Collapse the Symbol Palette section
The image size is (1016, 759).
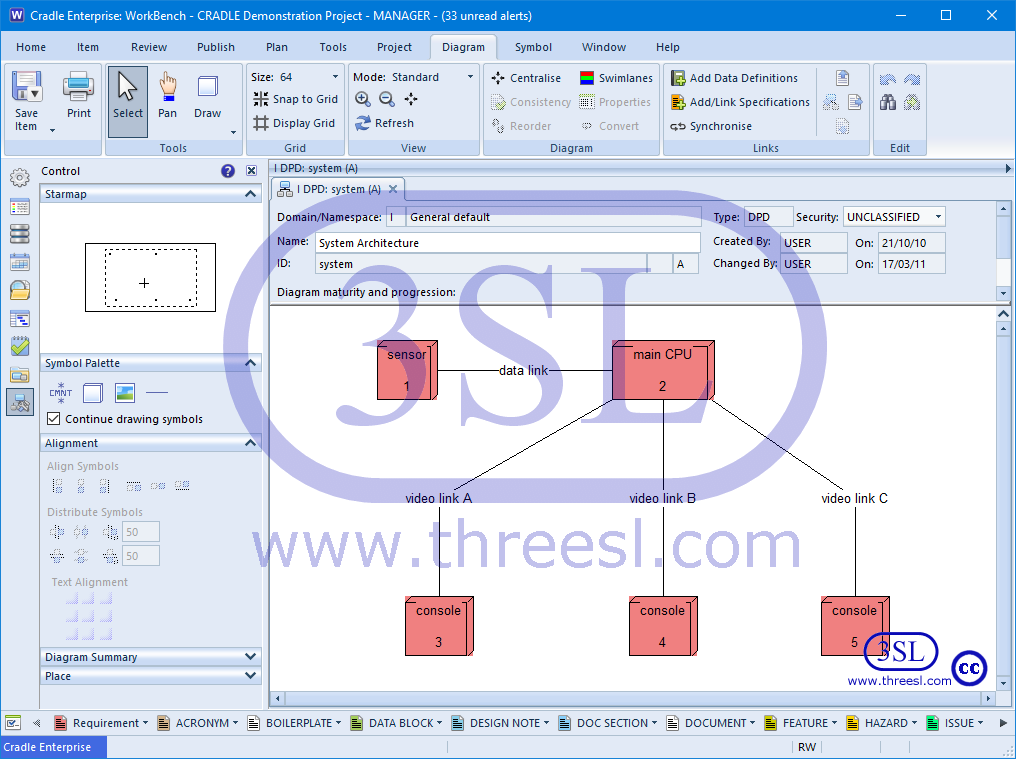(251, 363)
